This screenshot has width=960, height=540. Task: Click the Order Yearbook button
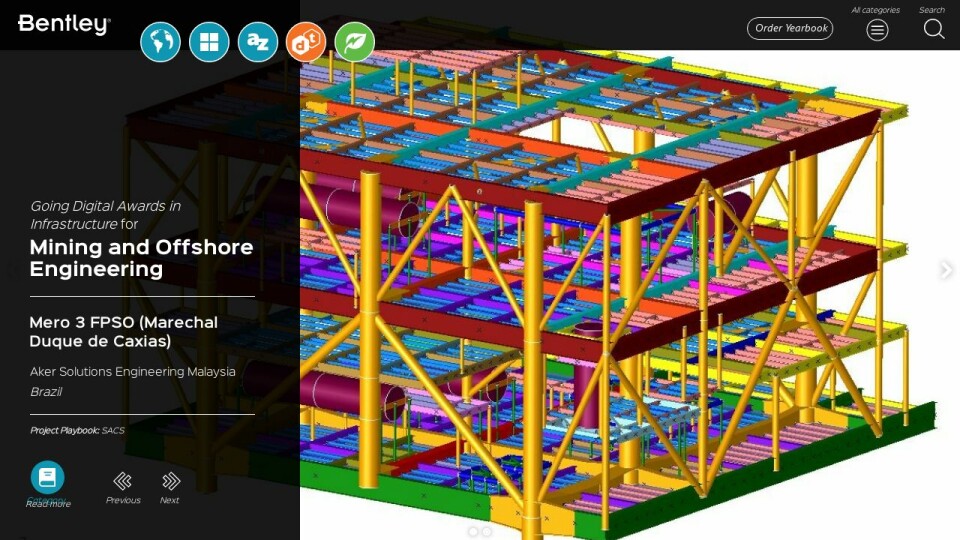point(790,28)
